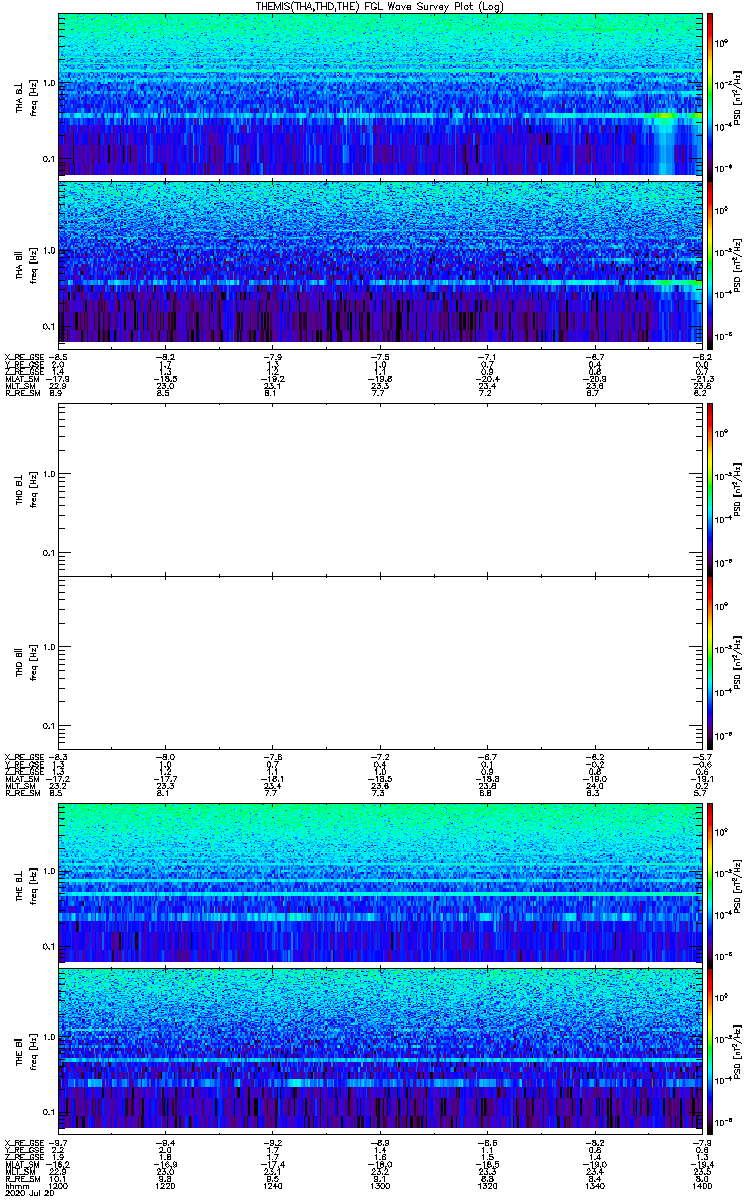Click the 1320 time tick label
The height and width of the screenshot is (1200, 750).
(x=488, y=1186)
